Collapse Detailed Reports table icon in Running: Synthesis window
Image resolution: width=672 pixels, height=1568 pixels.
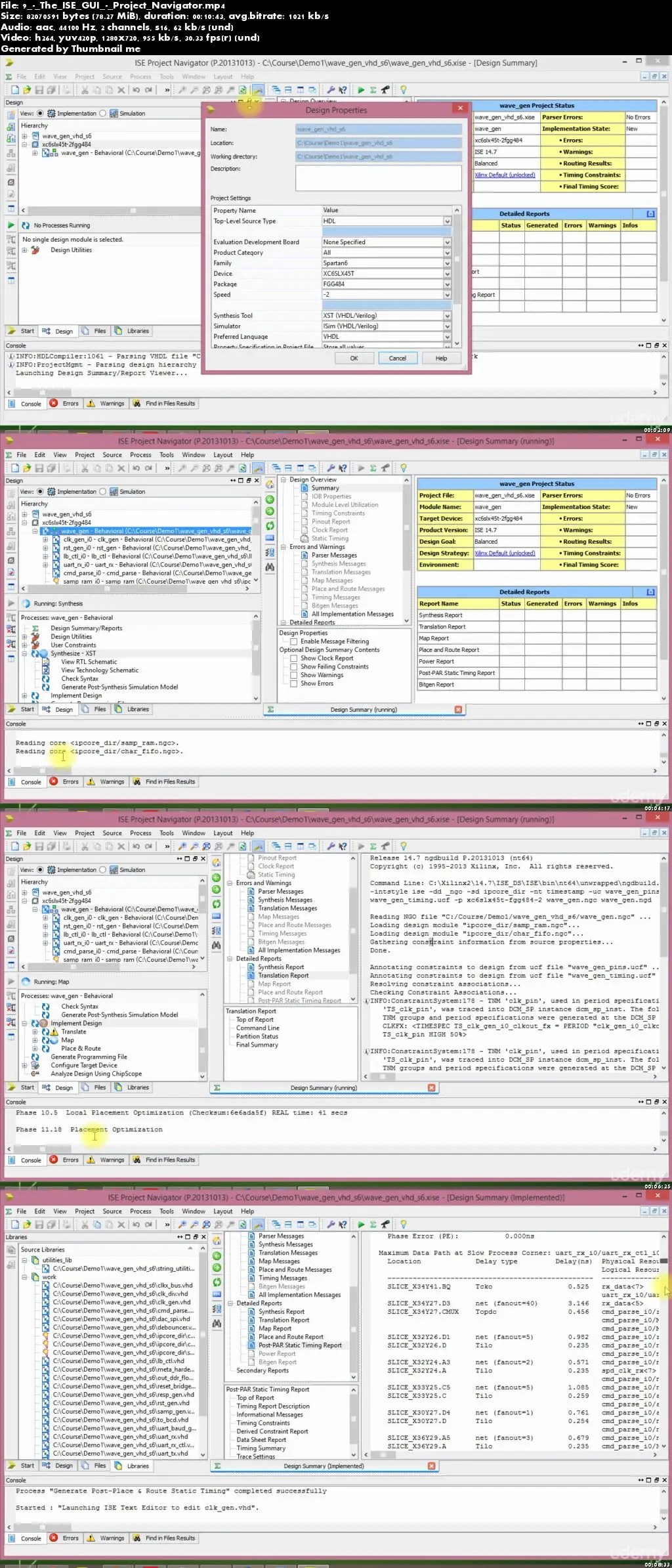point(650,592)
